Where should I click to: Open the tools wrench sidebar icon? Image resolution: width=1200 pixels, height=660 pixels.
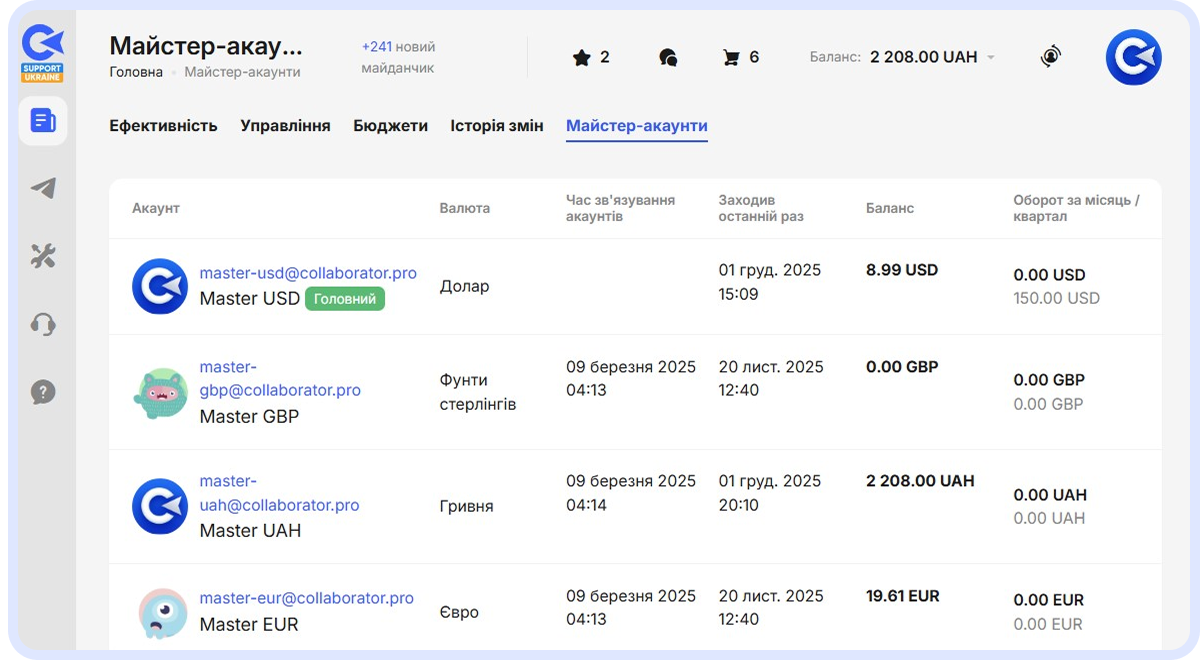pyautogui.click(x=43, y=257)
